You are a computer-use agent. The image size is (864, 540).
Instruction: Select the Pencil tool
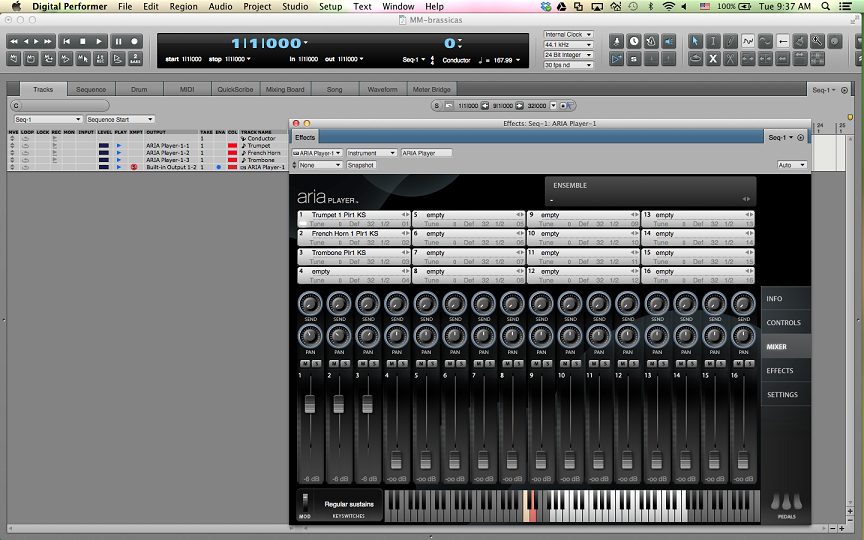tap(730, 41)
